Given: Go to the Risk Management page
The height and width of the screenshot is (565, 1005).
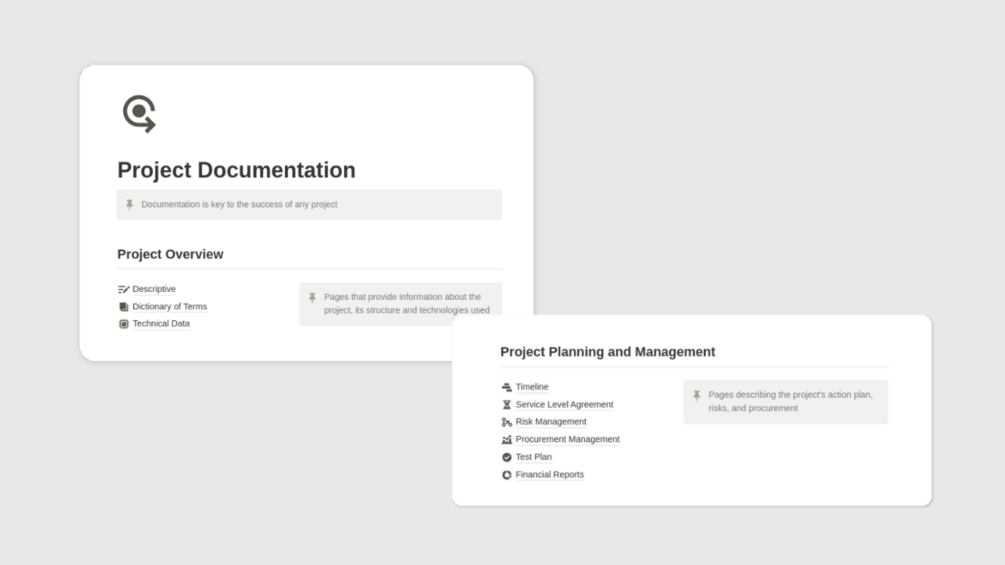Looking at the screenshot, I should click(551, 422).
